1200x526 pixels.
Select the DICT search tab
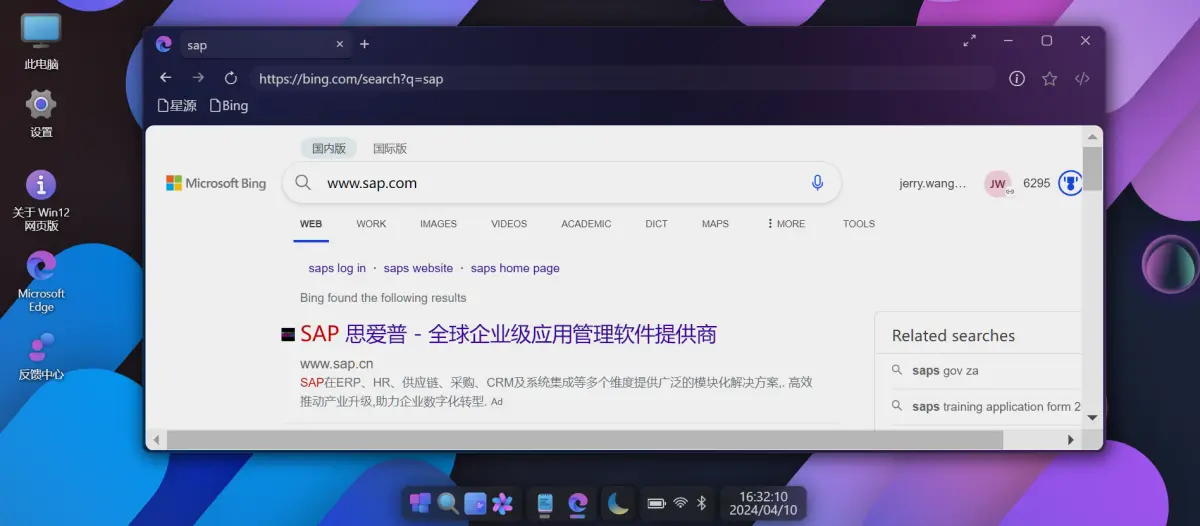click(657, 224)
